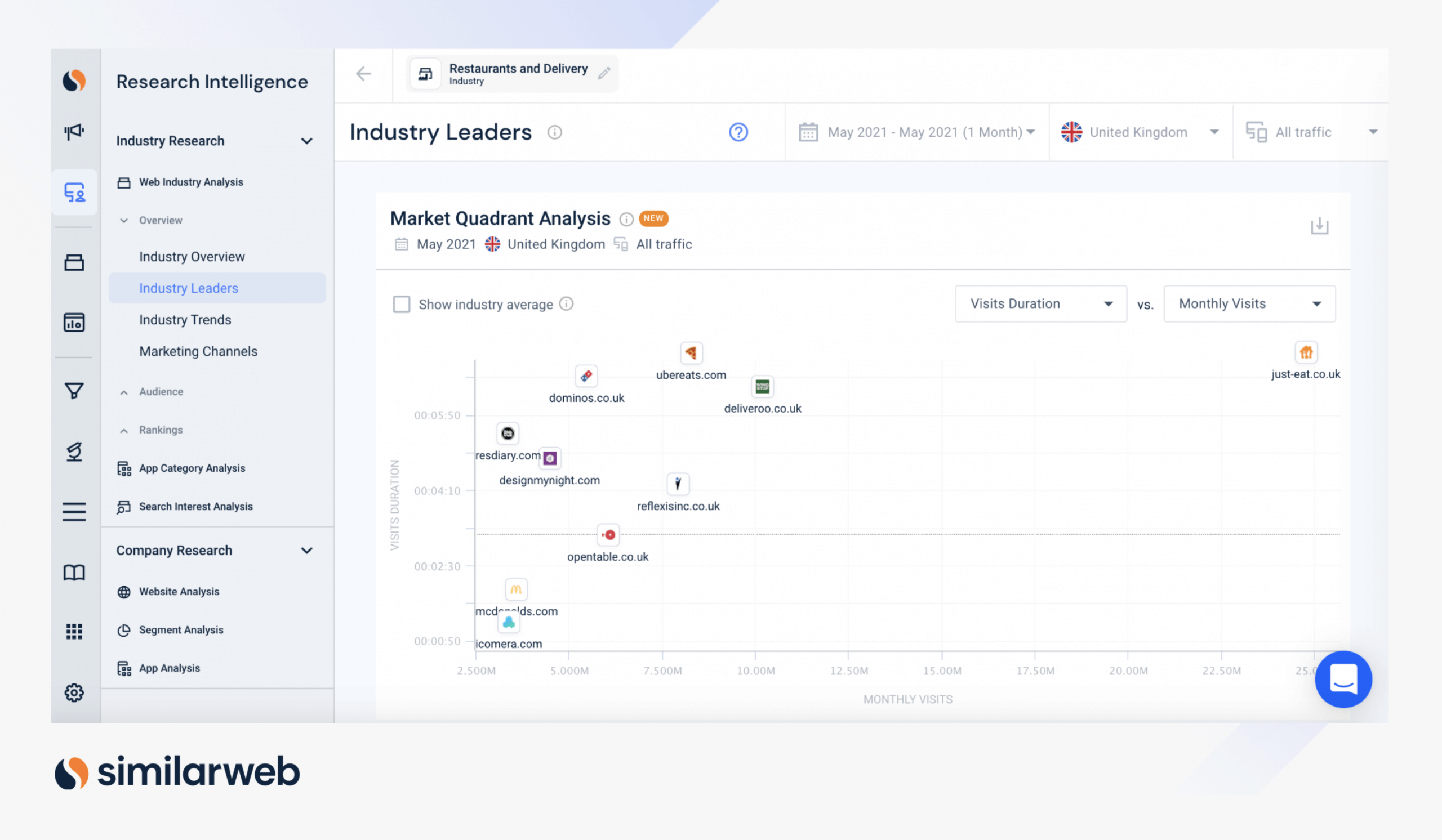Select the Research Intelligence rail icon
The height and width of the screenshot is (840, 1442).
74,192
